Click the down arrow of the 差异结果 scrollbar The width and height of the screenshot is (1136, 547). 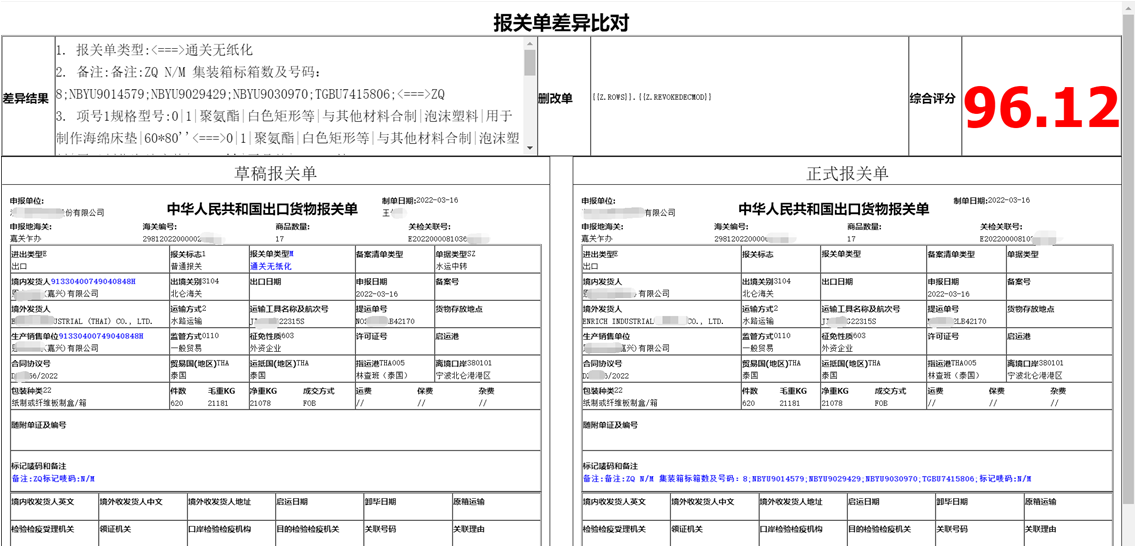(530, 148)
